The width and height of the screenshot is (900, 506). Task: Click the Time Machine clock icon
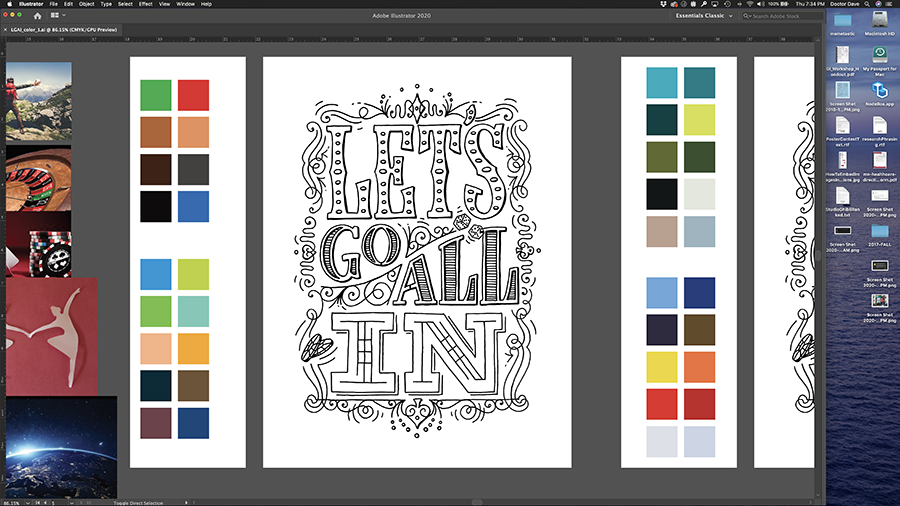tap(727, 3)
